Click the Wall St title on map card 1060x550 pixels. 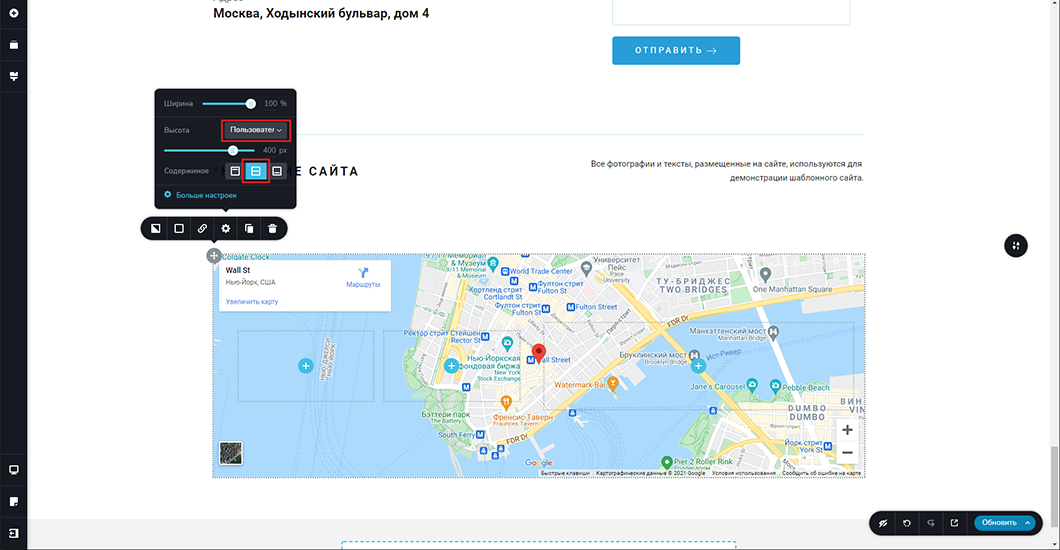pyautogui.click(x=238, y=270)
